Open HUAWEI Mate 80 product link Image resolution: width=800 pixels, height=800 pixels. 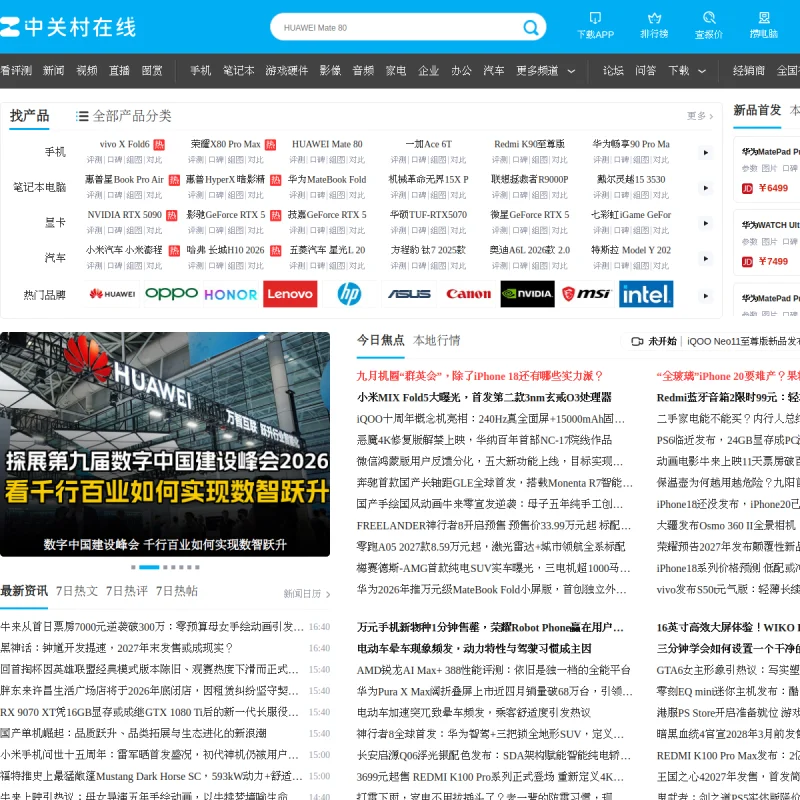pos(327,144)
